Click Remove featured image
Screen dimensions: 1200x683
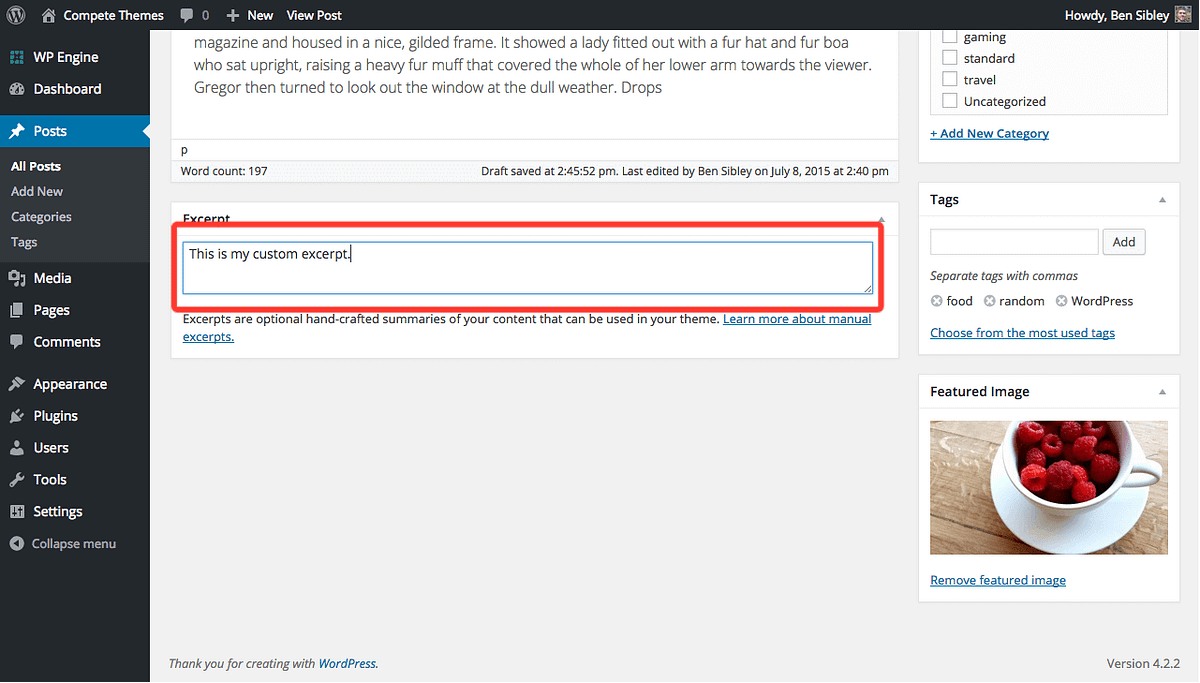click(x=997, y=579)
